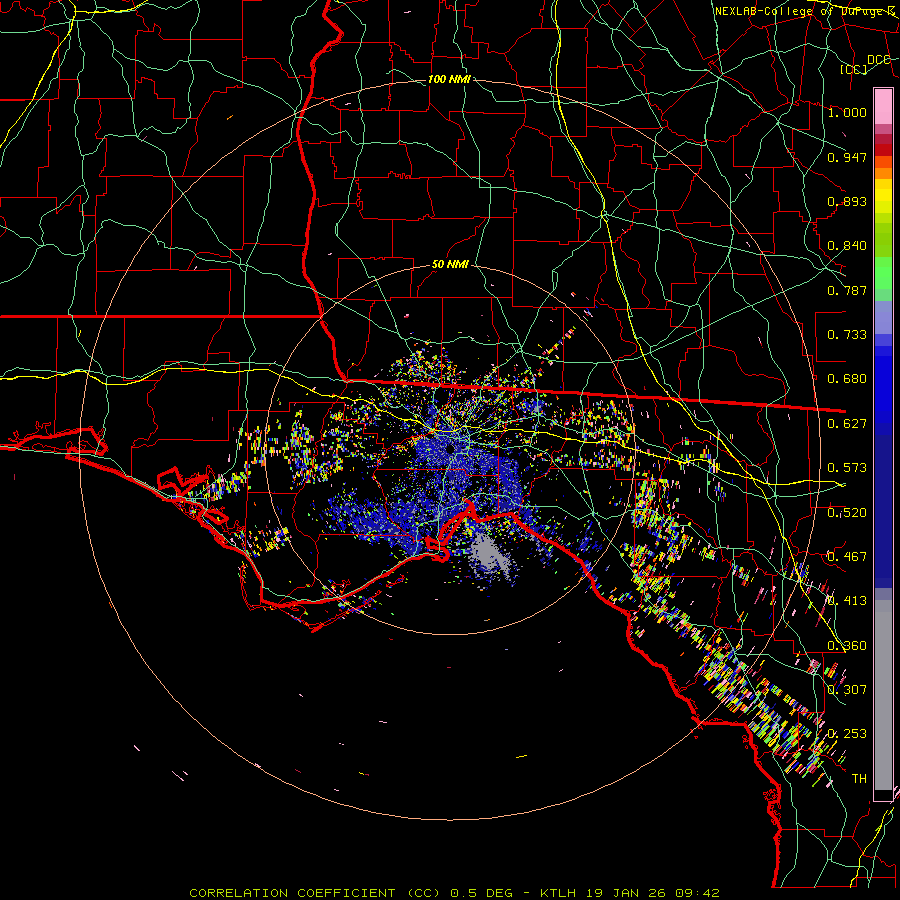The image size is (900, 900).
Task: Click the 100 NMI range ring label
Action: (x=449, y=79)
